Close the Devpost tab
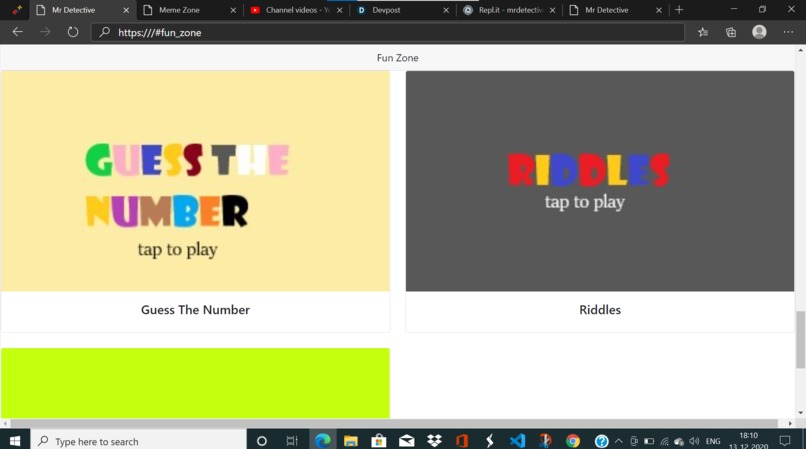Image resolution: width=806 pixels, height=449 pixels. pyautogui.click(x=446, y=10)
